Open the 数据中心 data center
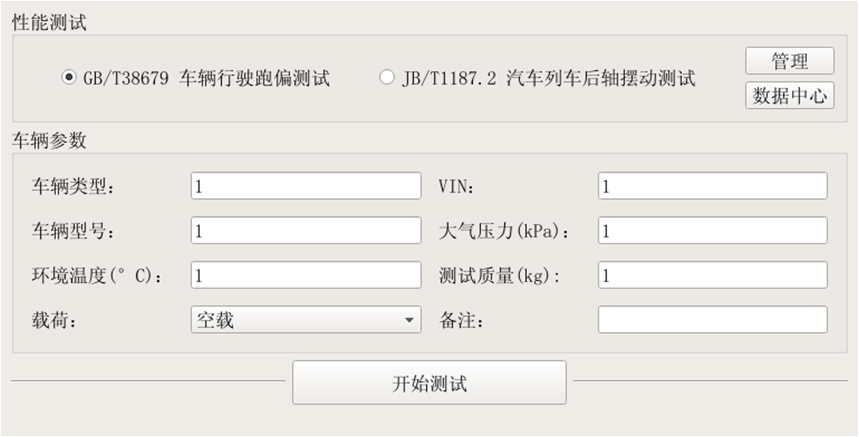The height and width of the screenshot is (437, 859). (x=789, y=95)
